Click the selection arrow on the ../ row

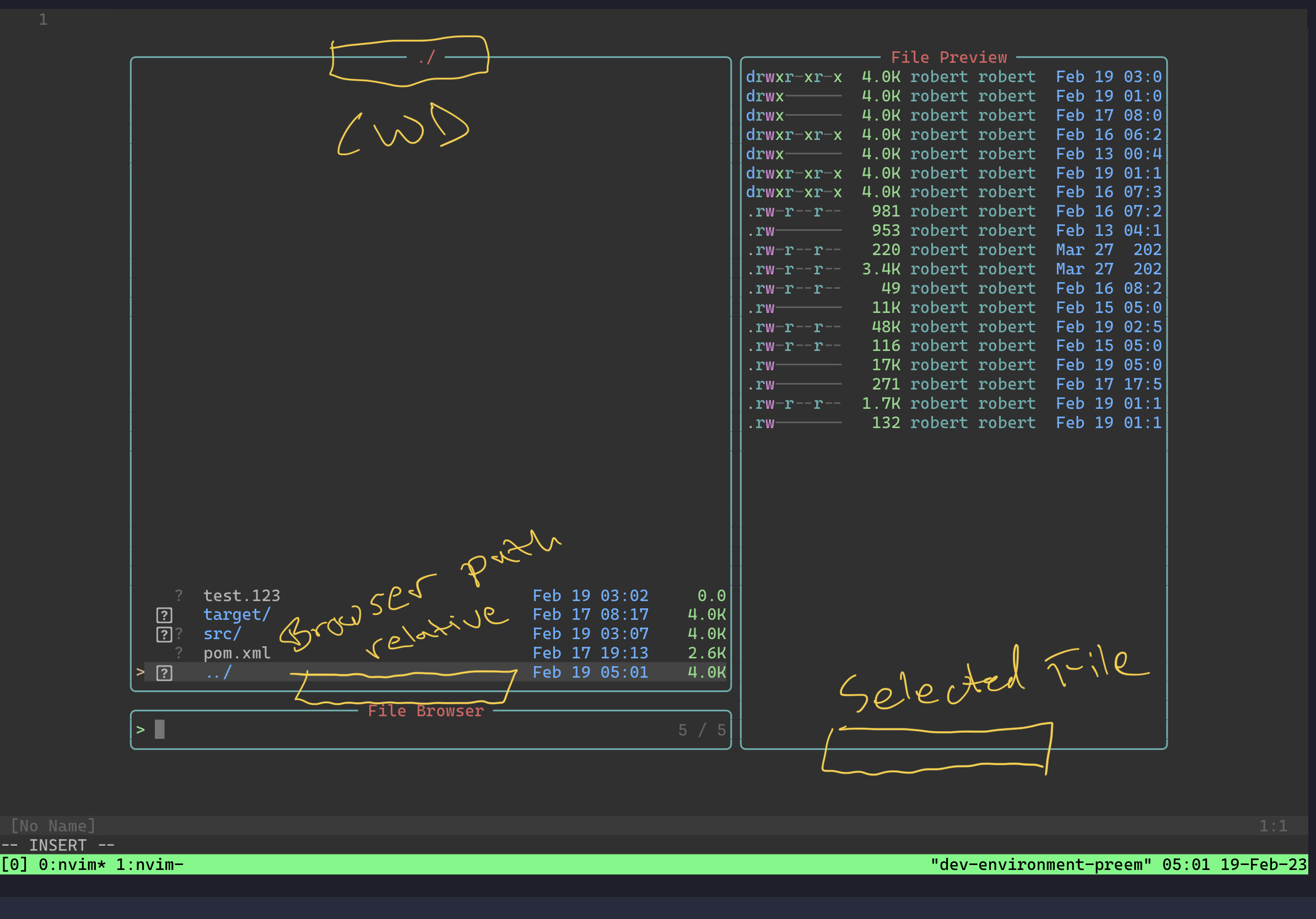click(x=141, y=672)
